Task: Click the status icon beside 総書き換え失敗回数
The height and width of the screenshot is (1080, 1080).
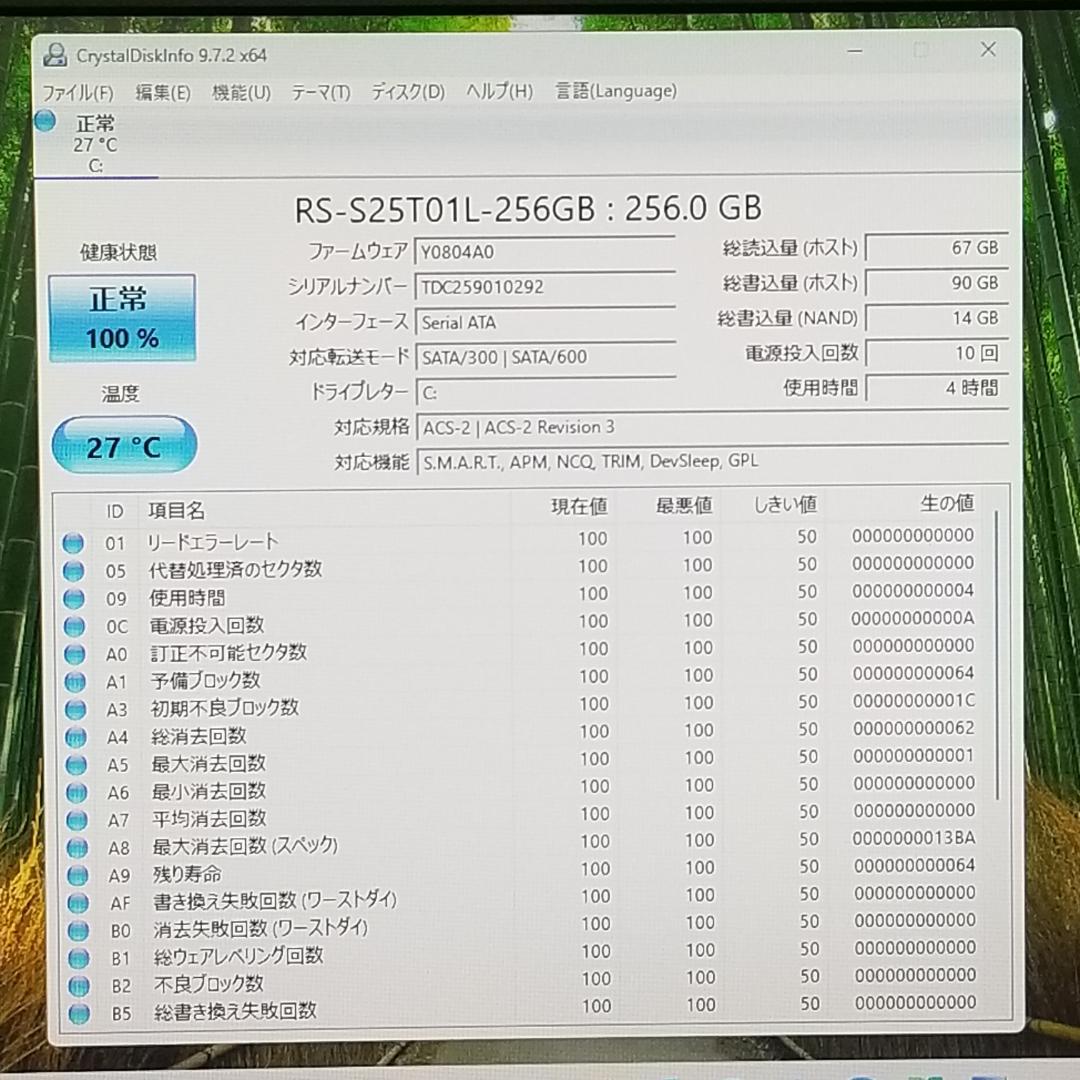Action: (x=74, y=1011)
